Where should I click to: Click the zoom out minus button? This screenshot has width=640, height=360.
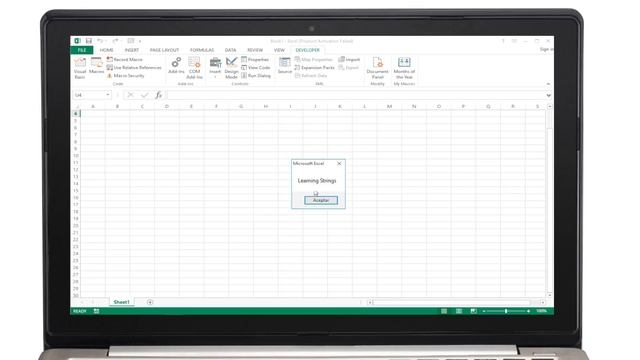(x=484, y=311)
